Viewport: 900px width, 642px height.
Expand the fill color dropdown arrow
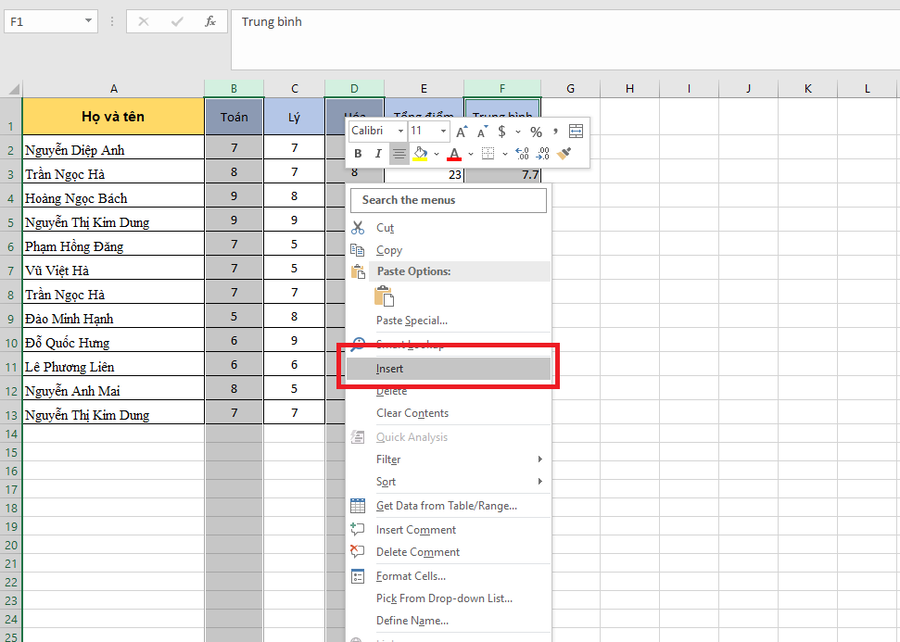coord(436,154)
